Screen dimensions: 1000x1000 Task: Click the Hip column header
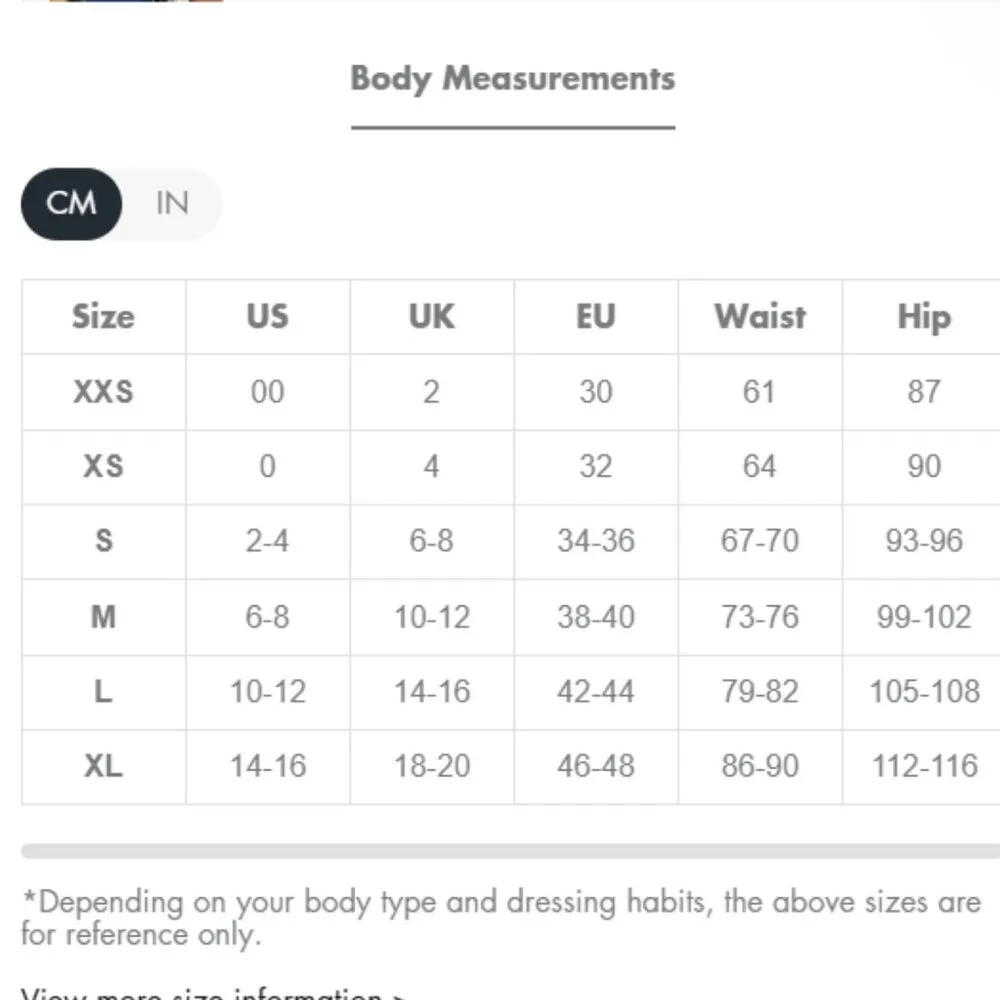923,317
